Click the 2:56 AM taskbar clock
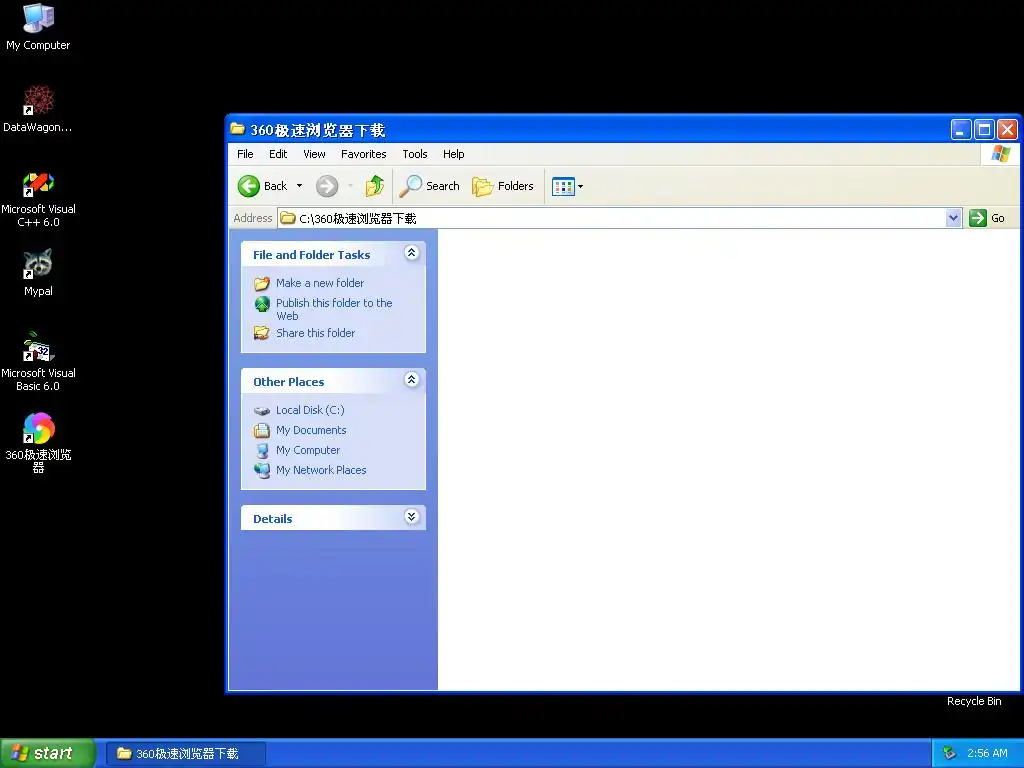The width and height of the screenshot is (1024, 768). click(x=987, y=754)
